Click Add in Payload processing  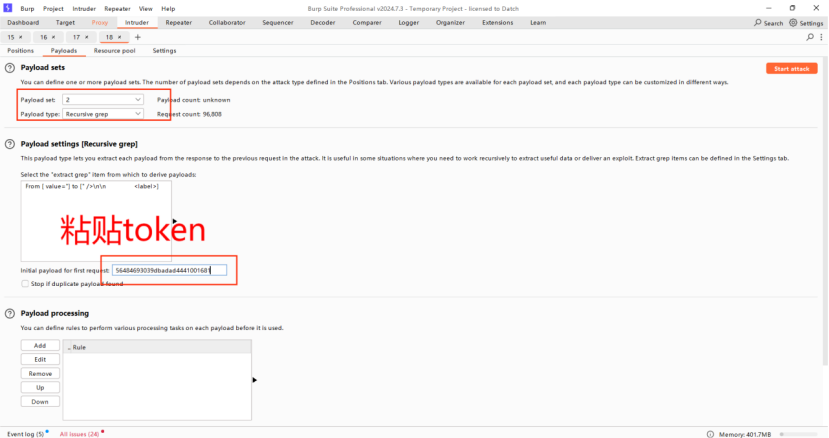click(40, 345)
